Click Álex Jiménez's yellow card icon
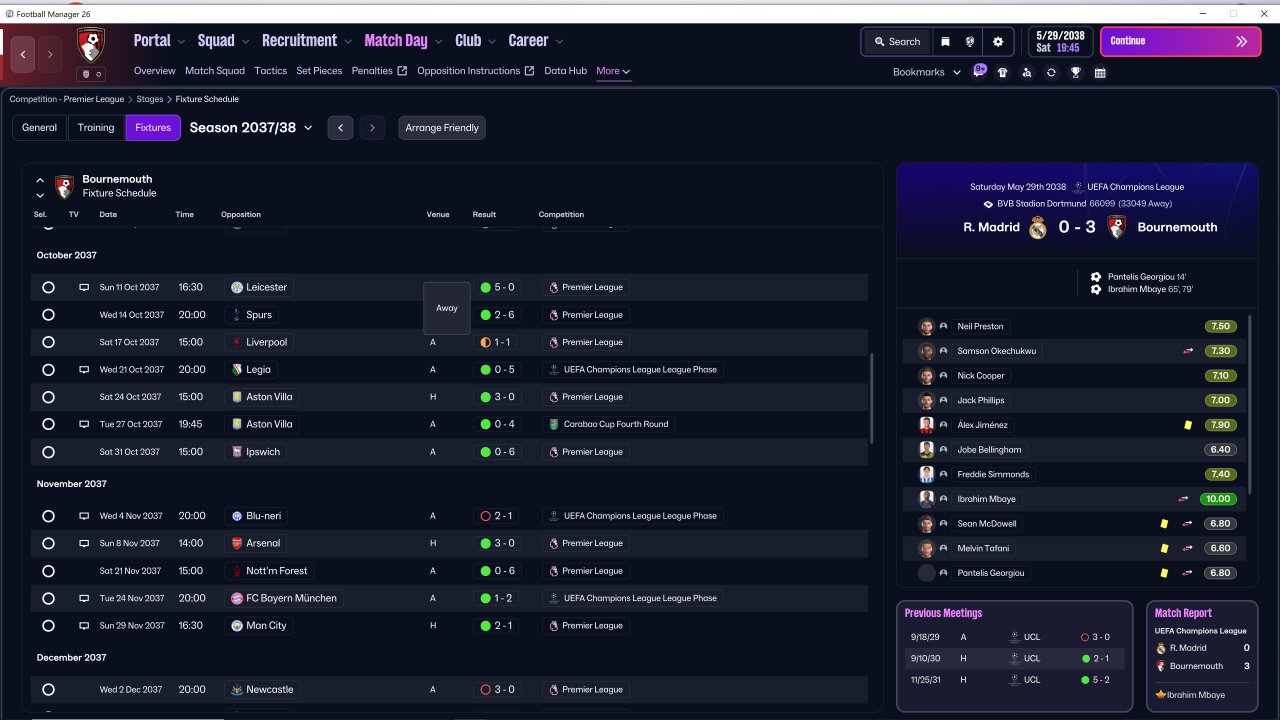The image size is (1280, 720). point(1188,425)
